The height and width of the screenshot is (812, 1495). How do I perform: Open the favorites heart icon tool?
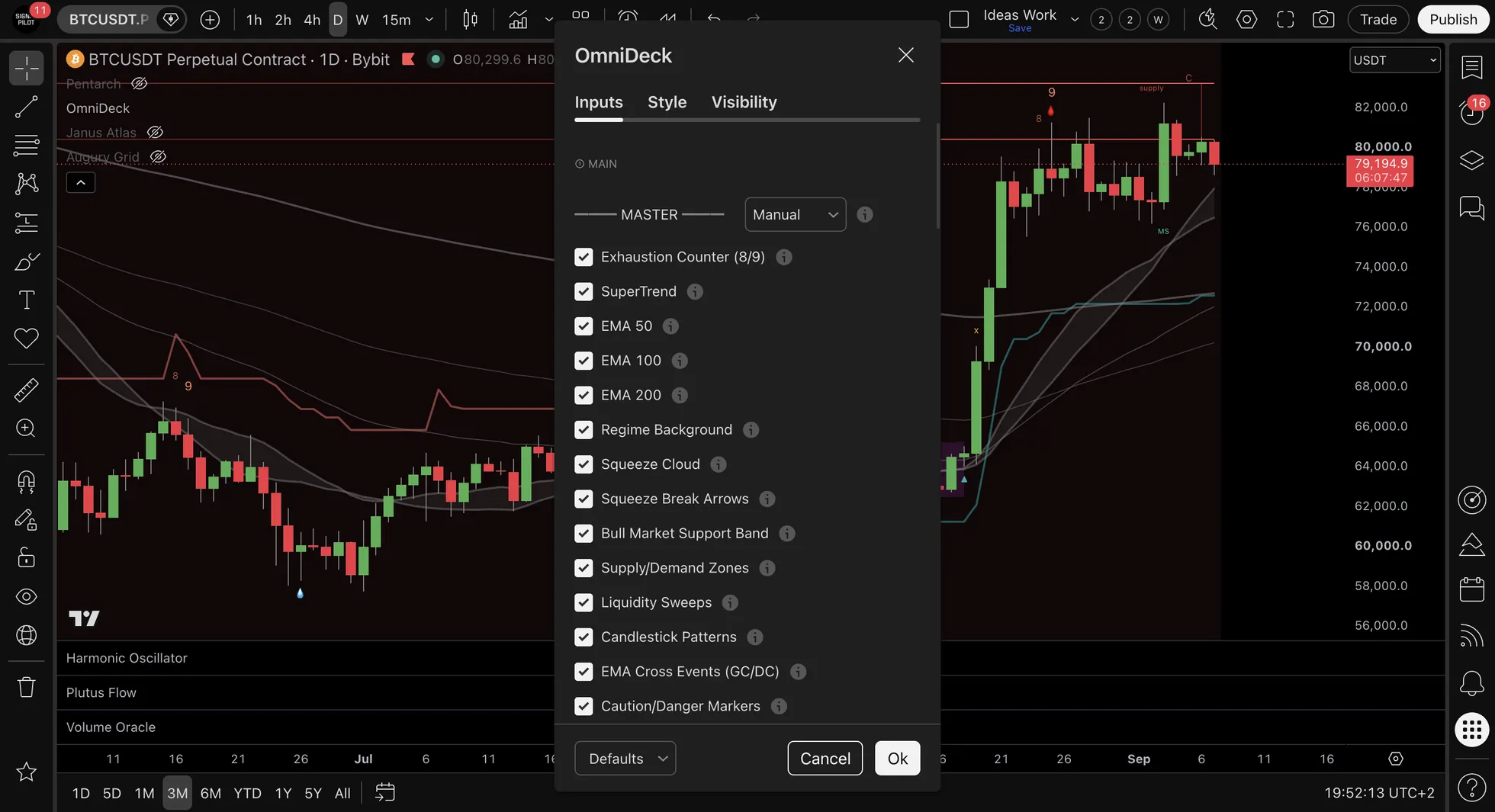pos(26,338)
